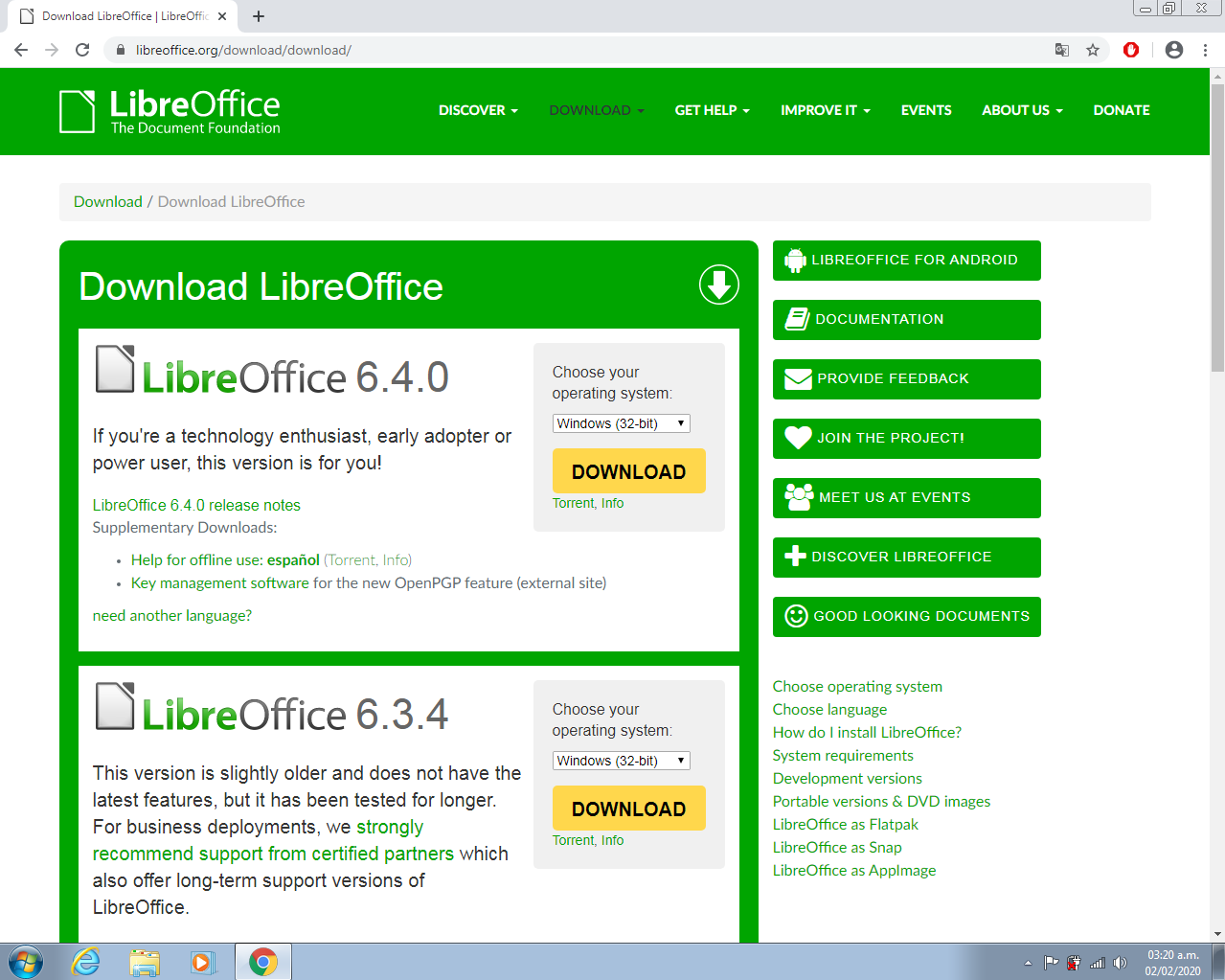The image size is (1225, 980).
Task: Click the Chrome taskbar icon
Action: (x=262, y=962)
